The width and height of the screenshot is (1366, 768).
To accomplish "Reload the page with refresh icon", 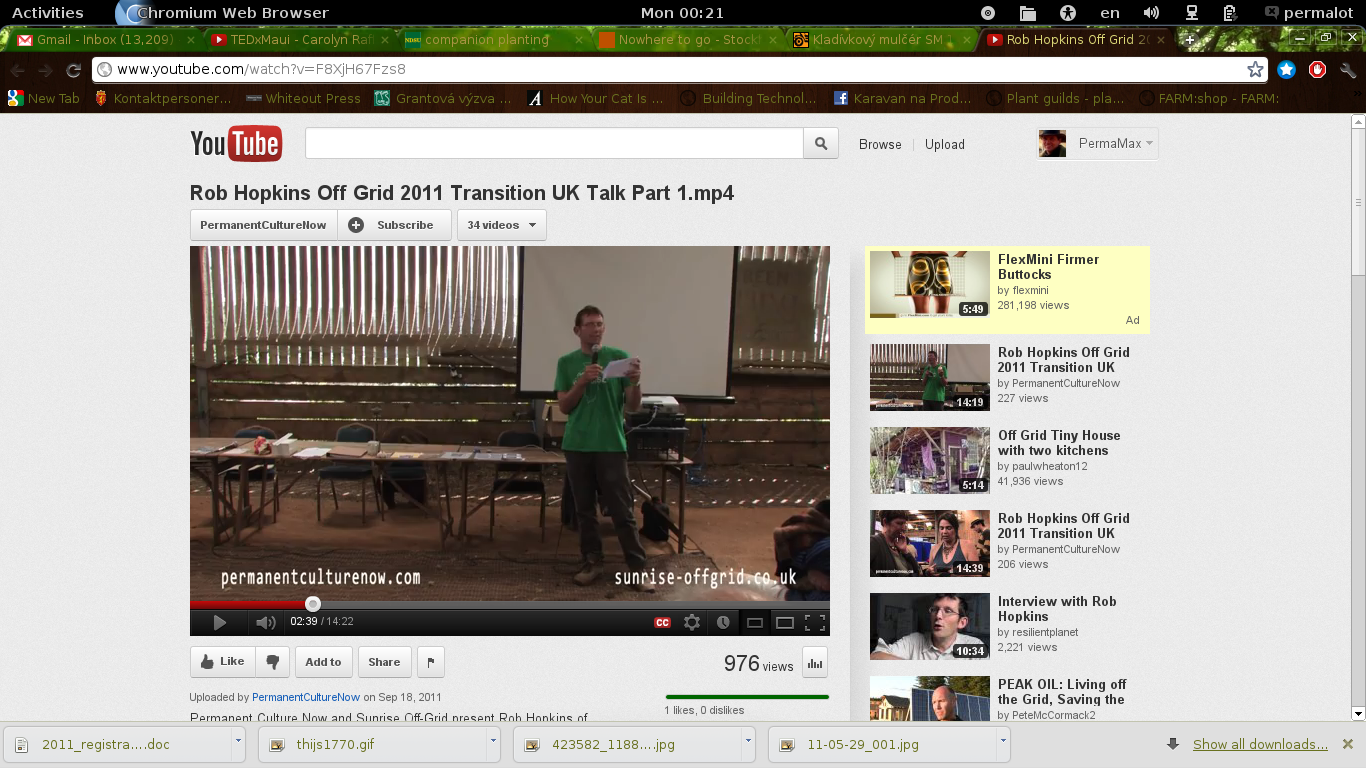I will point(73,70).
